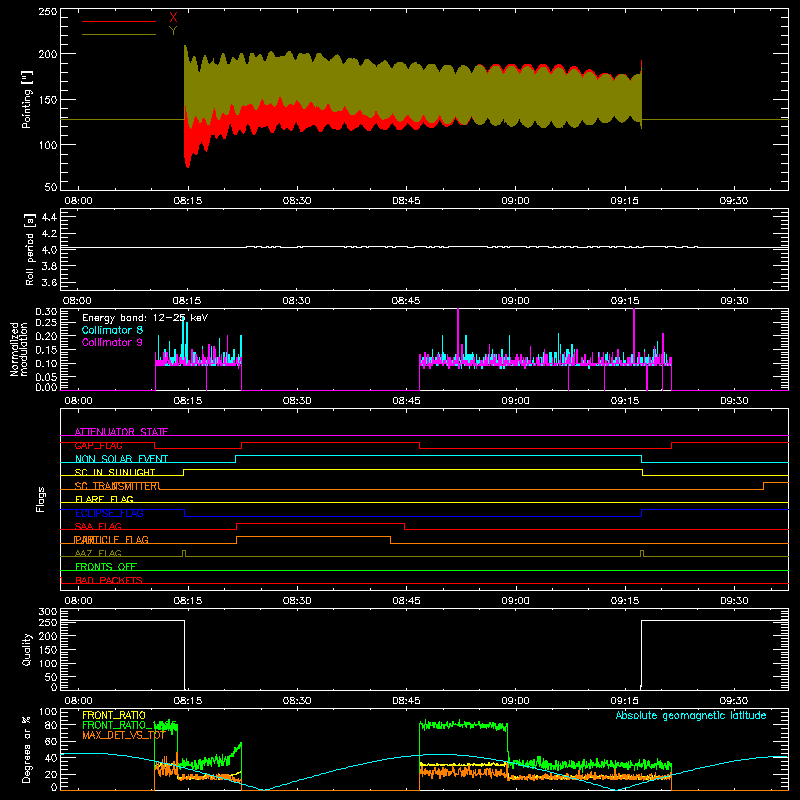Click the 0.00 modulation axis tick
The width and height of the screenshot is (800, 800).
[x=46, y=387]
